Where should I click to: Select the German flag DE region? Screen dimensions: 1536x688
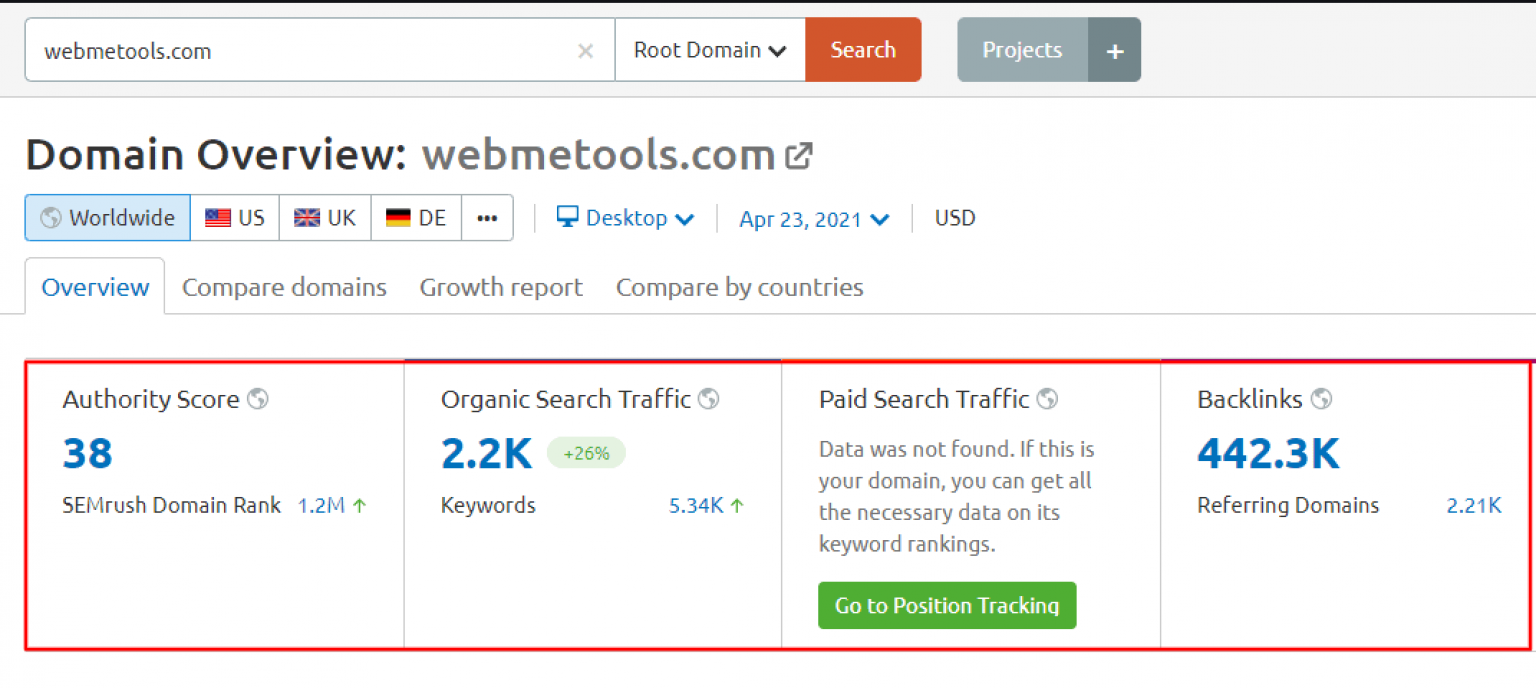point(414,218)
